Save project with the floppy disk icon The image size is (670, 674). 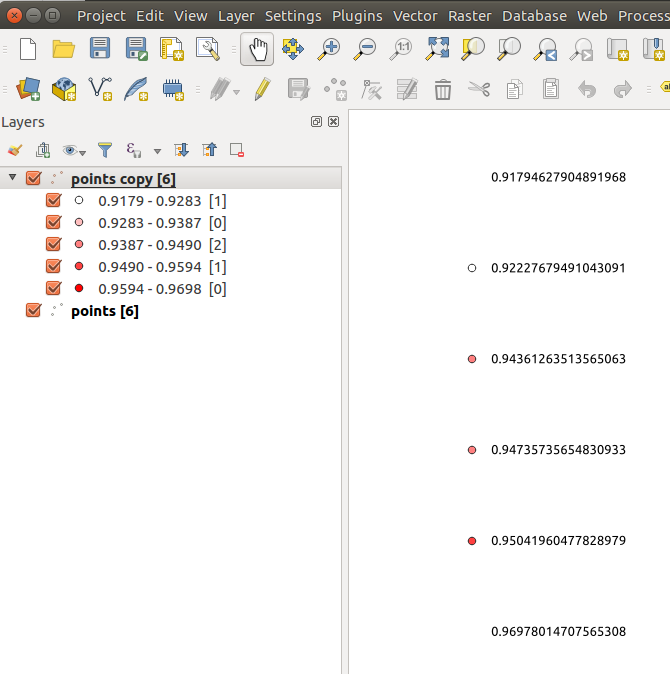coord(100,48)
